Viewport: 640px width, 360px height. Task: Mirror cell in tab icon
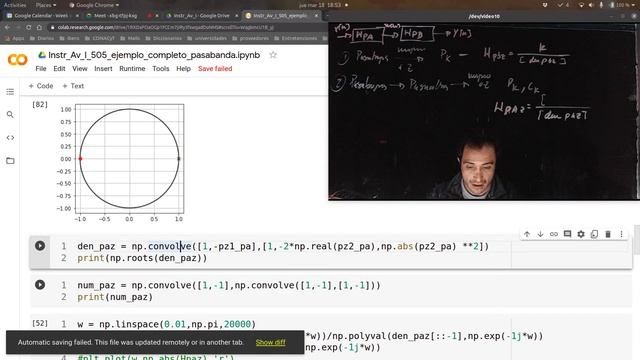pos(594,234)
